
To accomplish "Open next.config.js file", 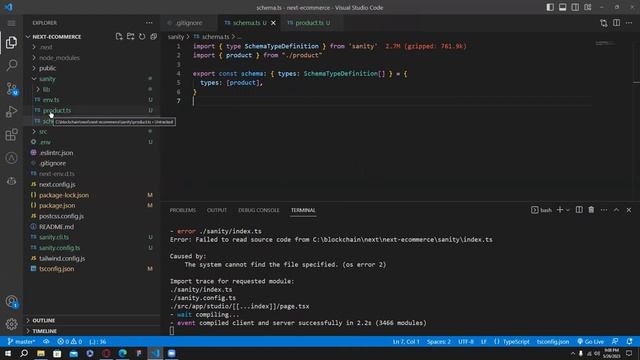I will (57, 184).
